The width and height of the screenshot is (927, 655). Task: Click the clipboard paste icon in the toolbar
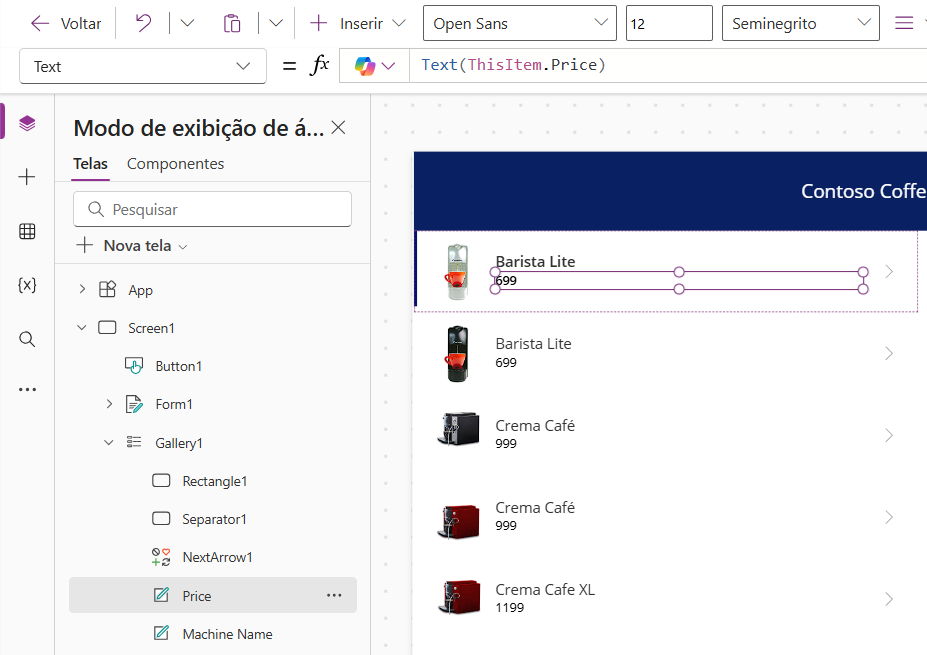(x=232, y=22)
